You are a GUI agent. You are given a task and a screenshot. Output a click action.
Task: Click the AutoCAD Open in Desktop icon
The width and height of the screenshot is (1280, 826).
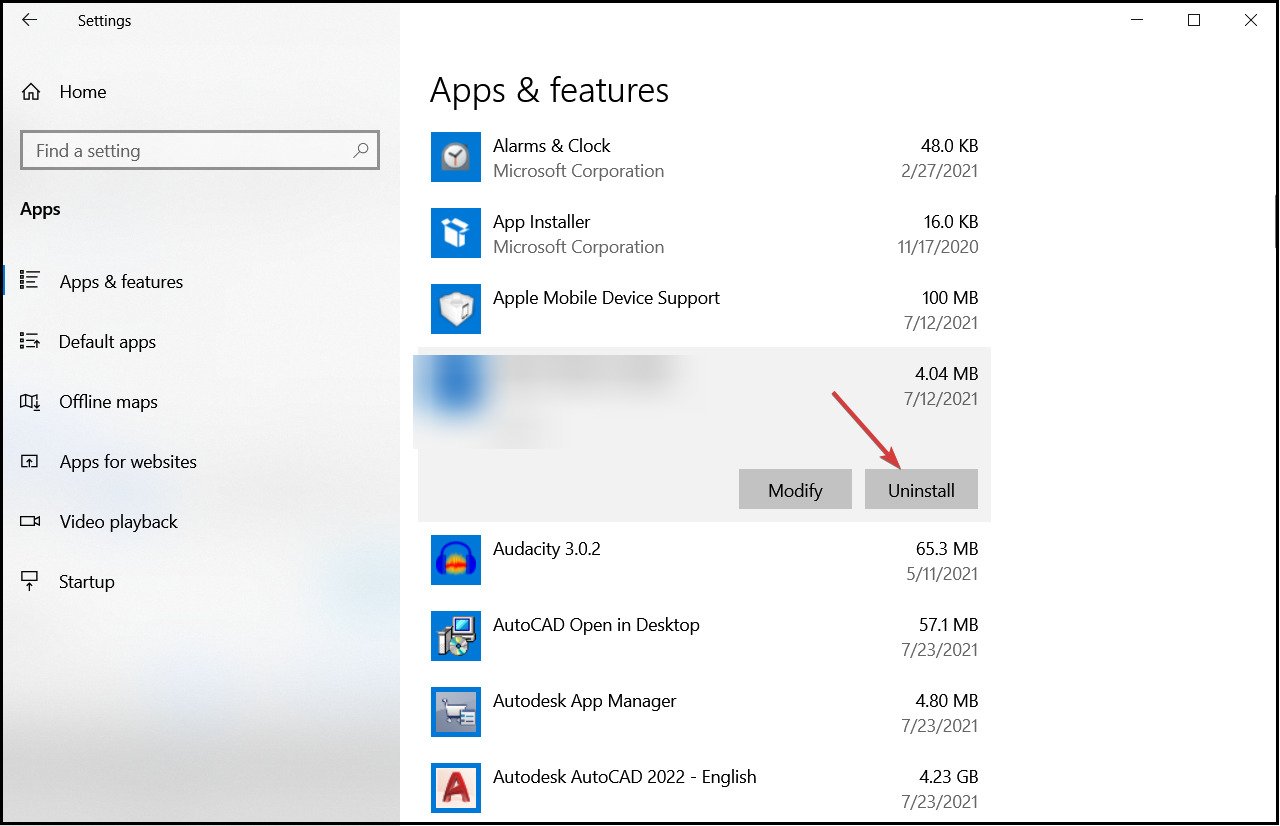point(456,636)
